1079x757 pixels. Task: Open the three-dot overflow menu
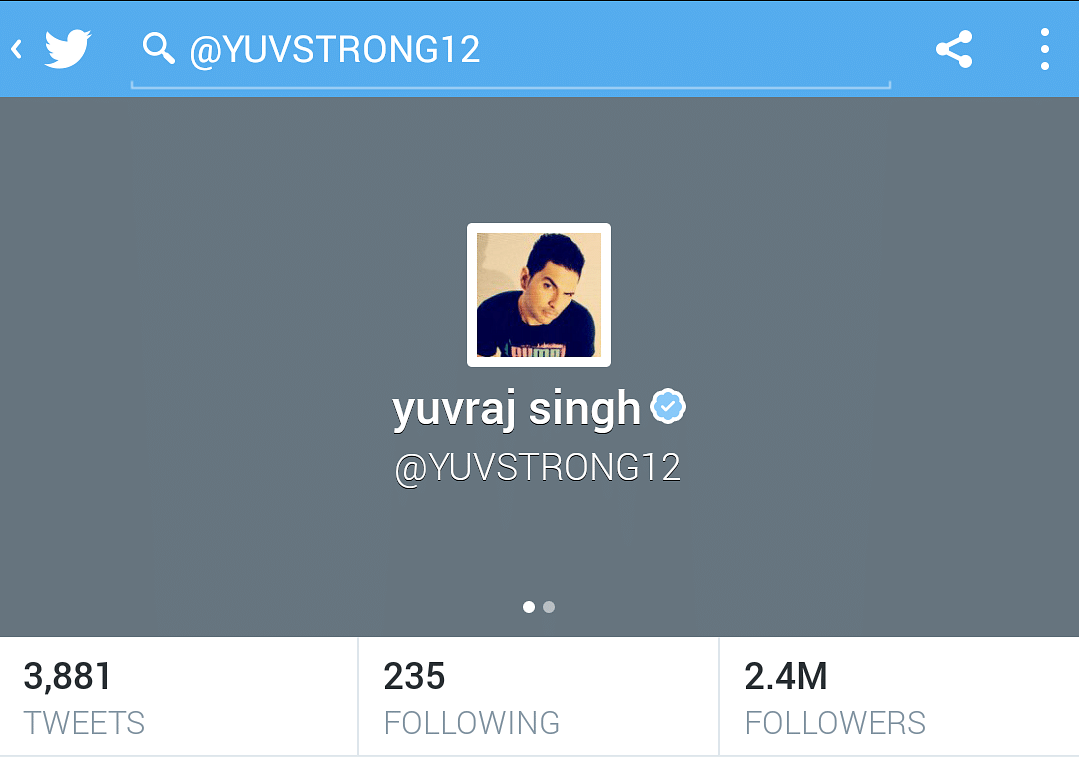(1045, 49)
